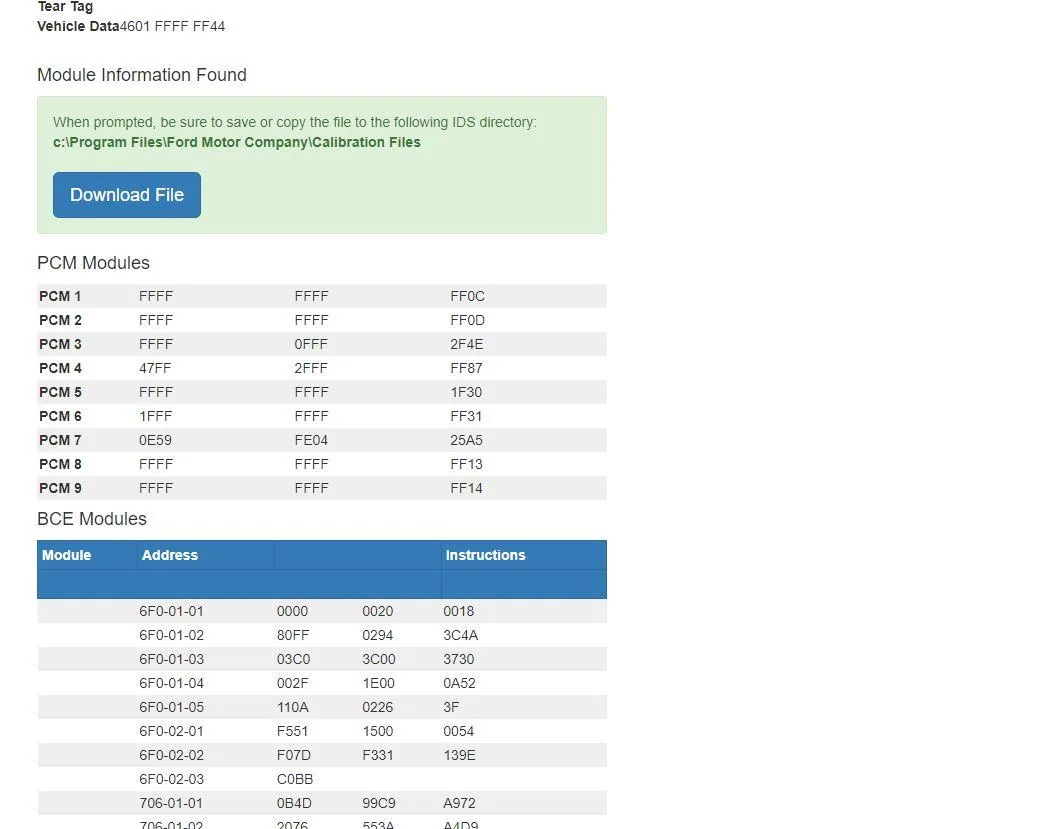The height and width of the screenshot is (829, 1039).
Task: Select address 6F0-02-01 in BCE table
Action: pos(171,731)
